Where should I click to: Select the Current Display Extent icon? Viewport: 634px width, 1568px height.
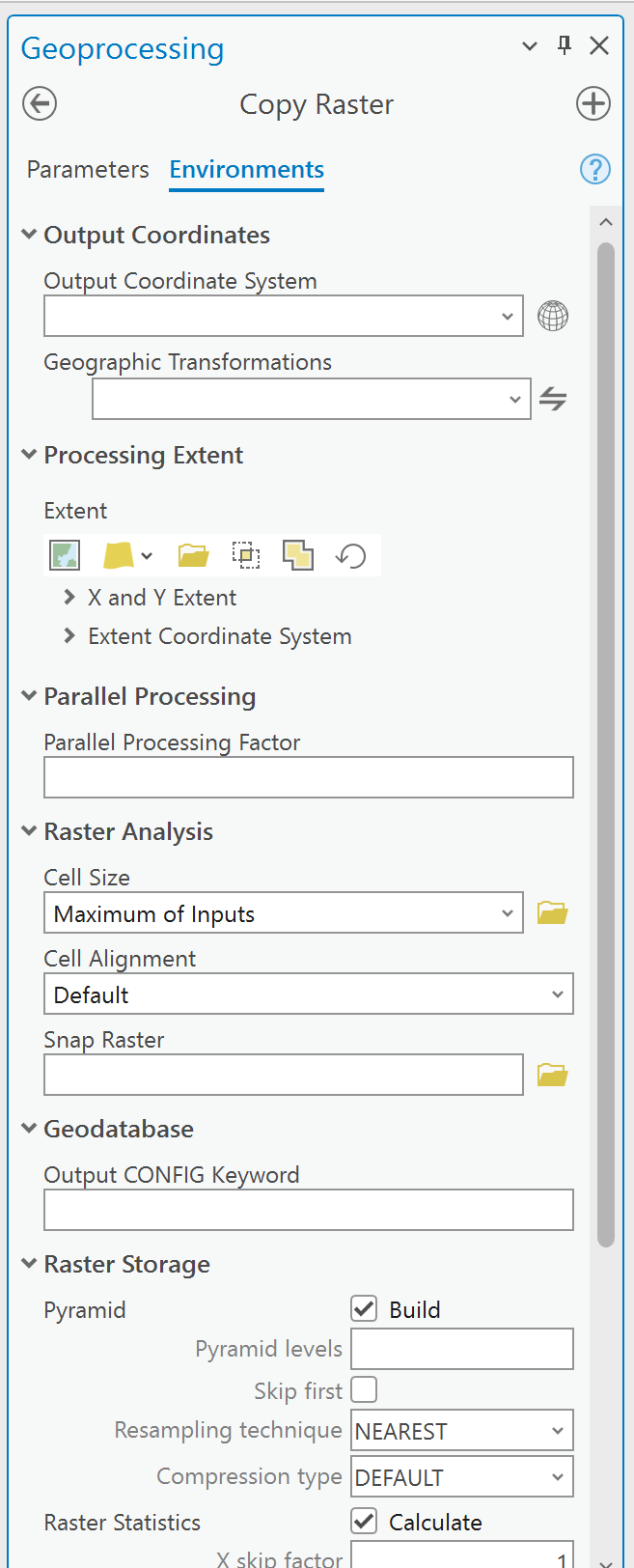pos(64,554)
